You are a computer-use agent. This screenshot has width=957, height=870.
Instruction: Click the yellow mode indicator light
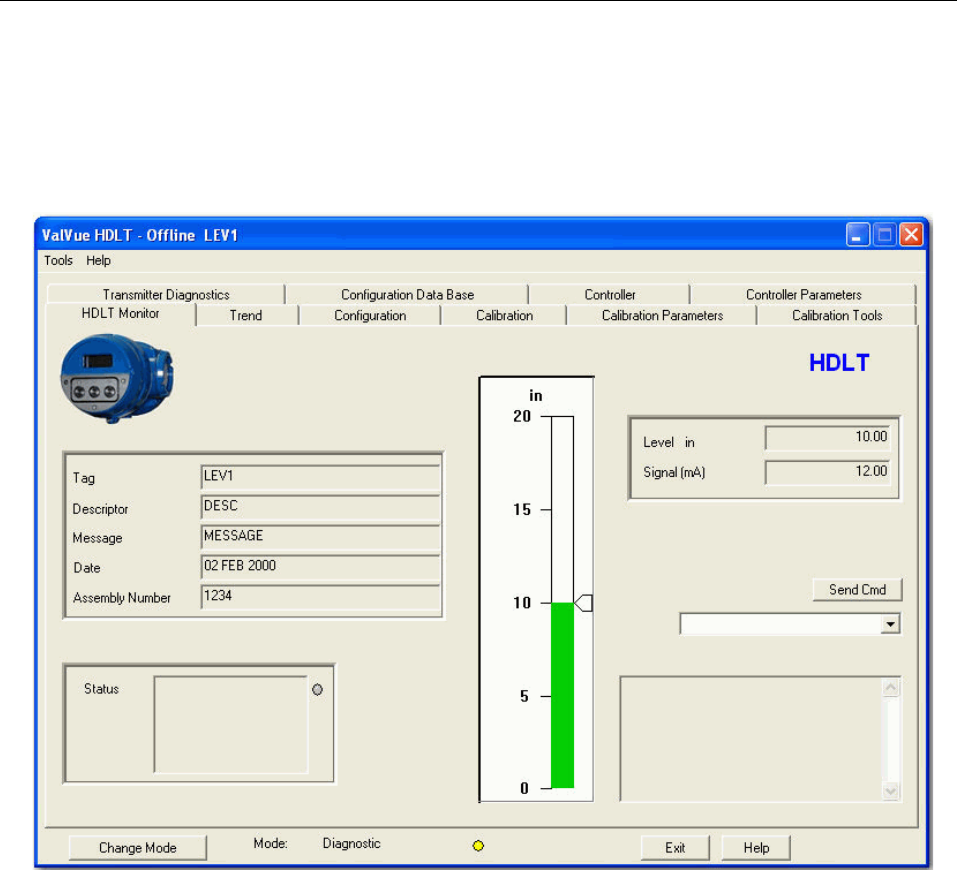point(478,846)
